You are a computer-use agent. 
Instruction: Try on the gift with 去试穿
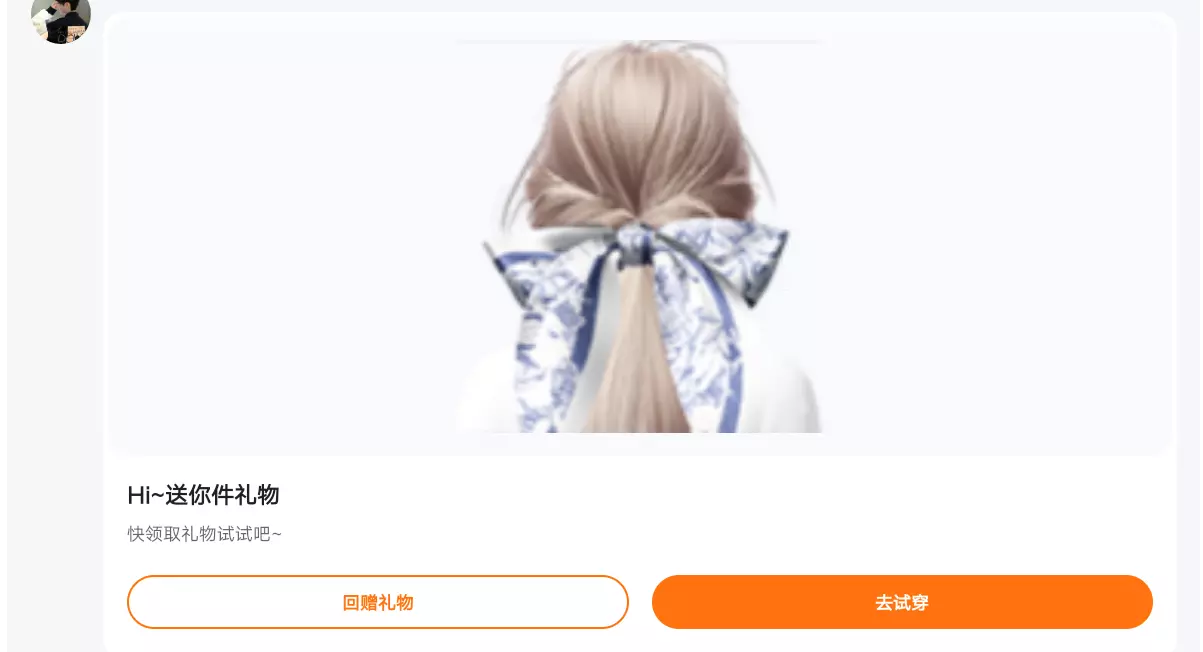point(902,602)
